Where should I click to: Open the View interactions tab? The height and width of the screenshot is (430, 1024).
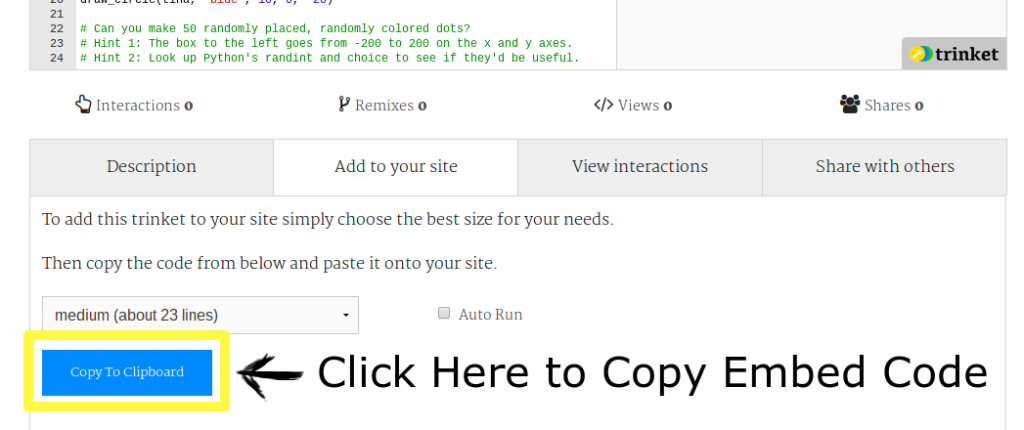[x=640, y=167]
